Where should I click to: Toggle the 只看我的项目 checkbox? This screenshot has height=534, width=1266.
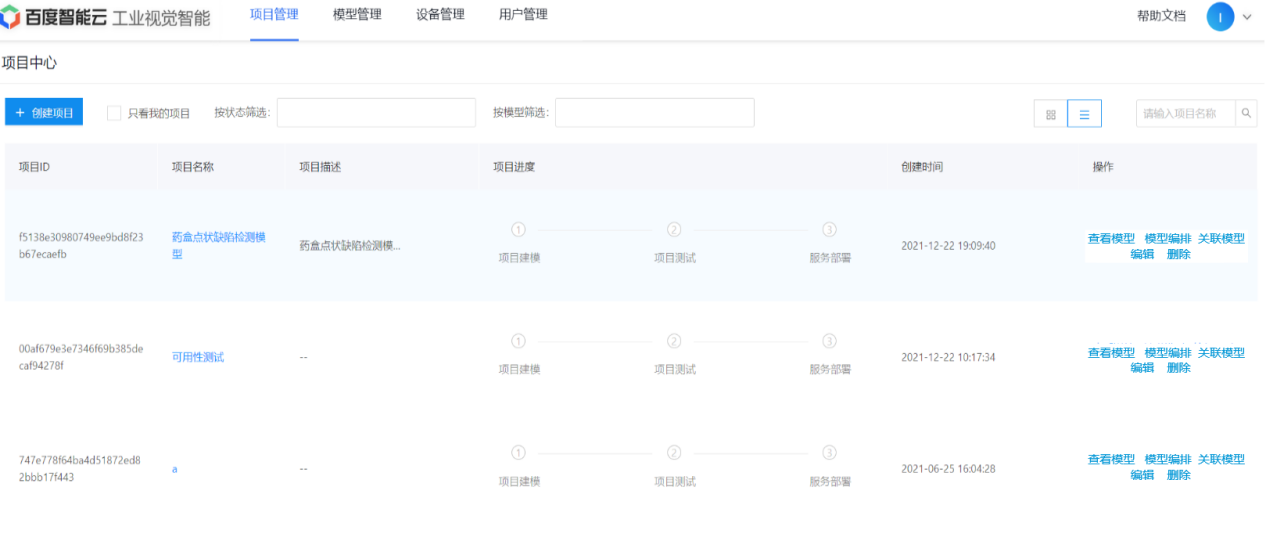click(114, 113)
